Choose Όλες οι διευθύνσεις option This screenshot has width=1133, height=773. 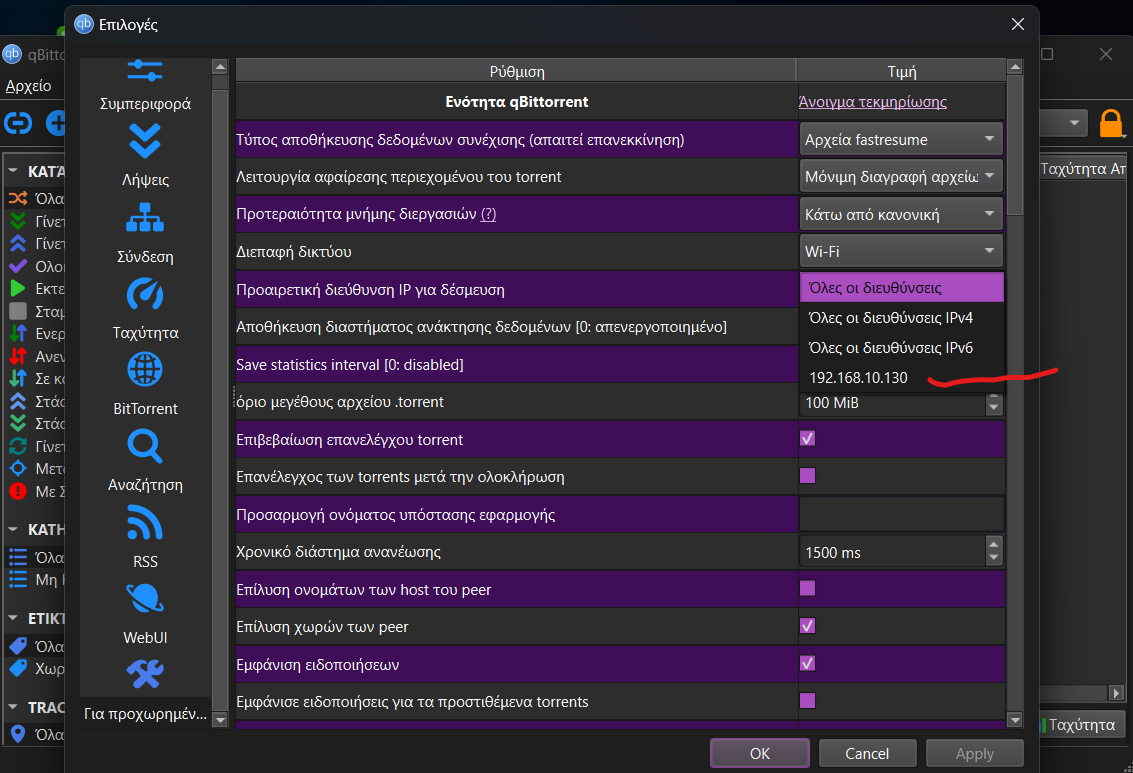click(x=901, y=288)
